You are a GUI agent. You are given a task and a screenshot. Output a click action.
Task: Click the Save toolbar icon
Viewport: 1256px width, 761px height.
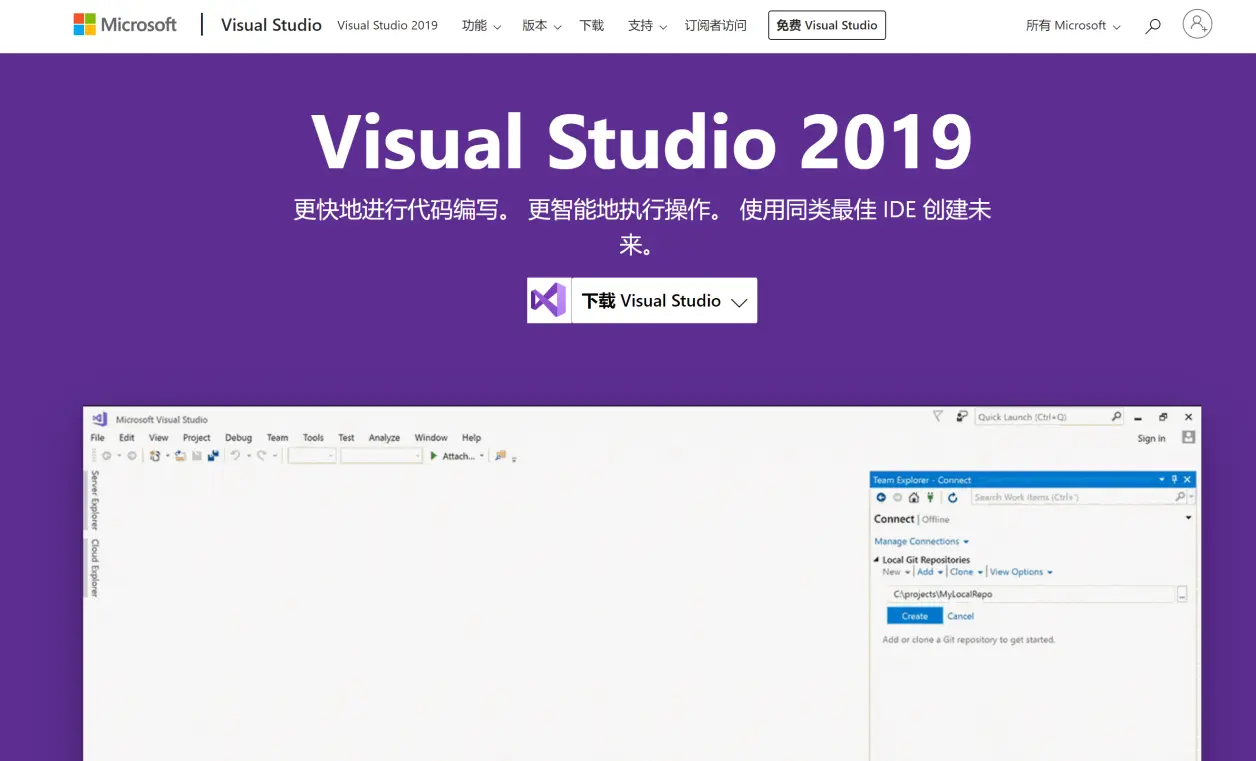click(x=197, y=456)
